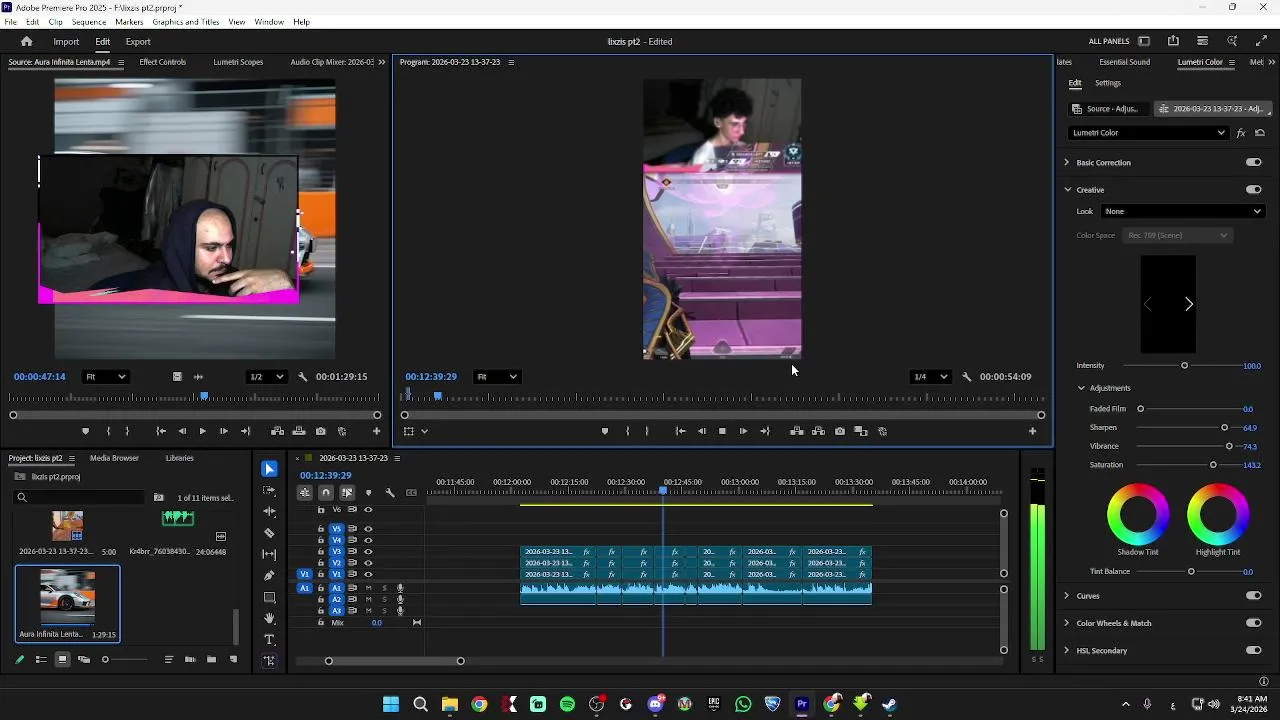Open the Graphics and Titles menu

coord(186,22)
